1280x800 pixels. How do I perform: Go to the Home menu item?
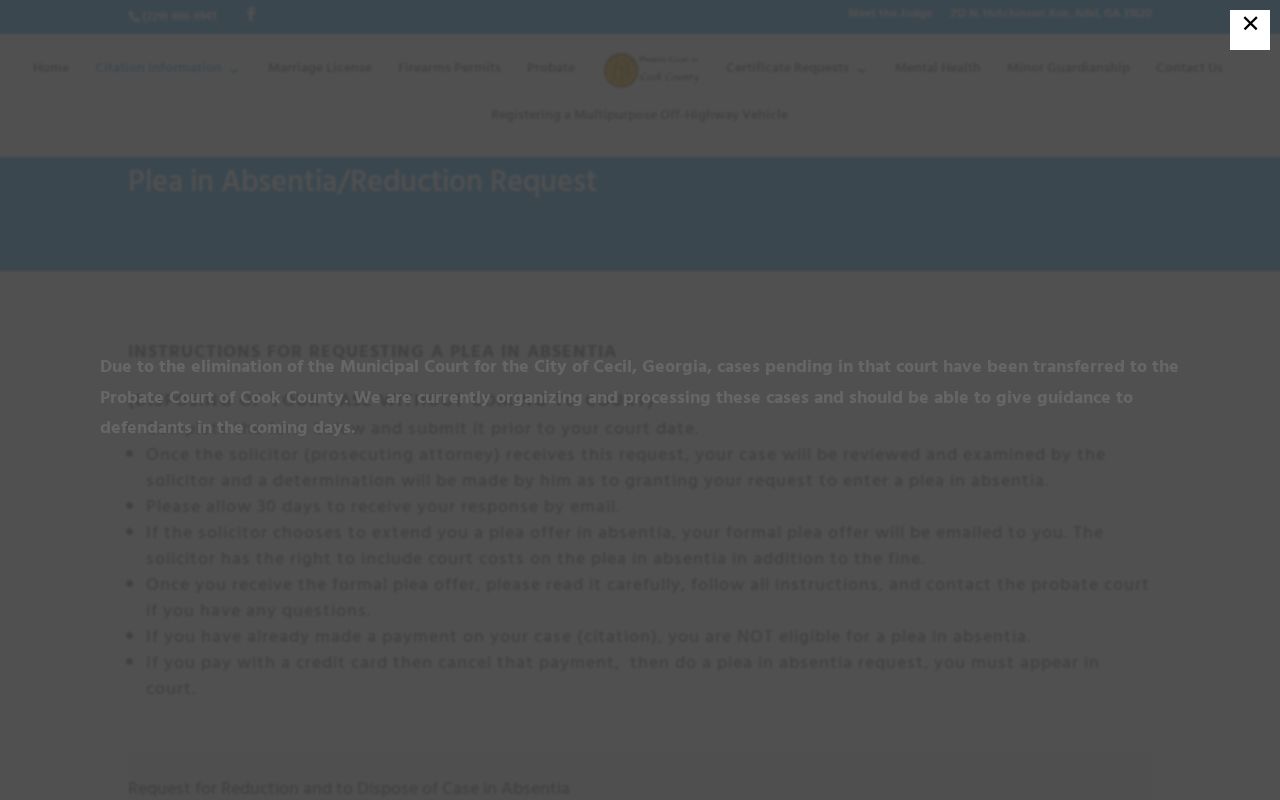tap(51, 68)
